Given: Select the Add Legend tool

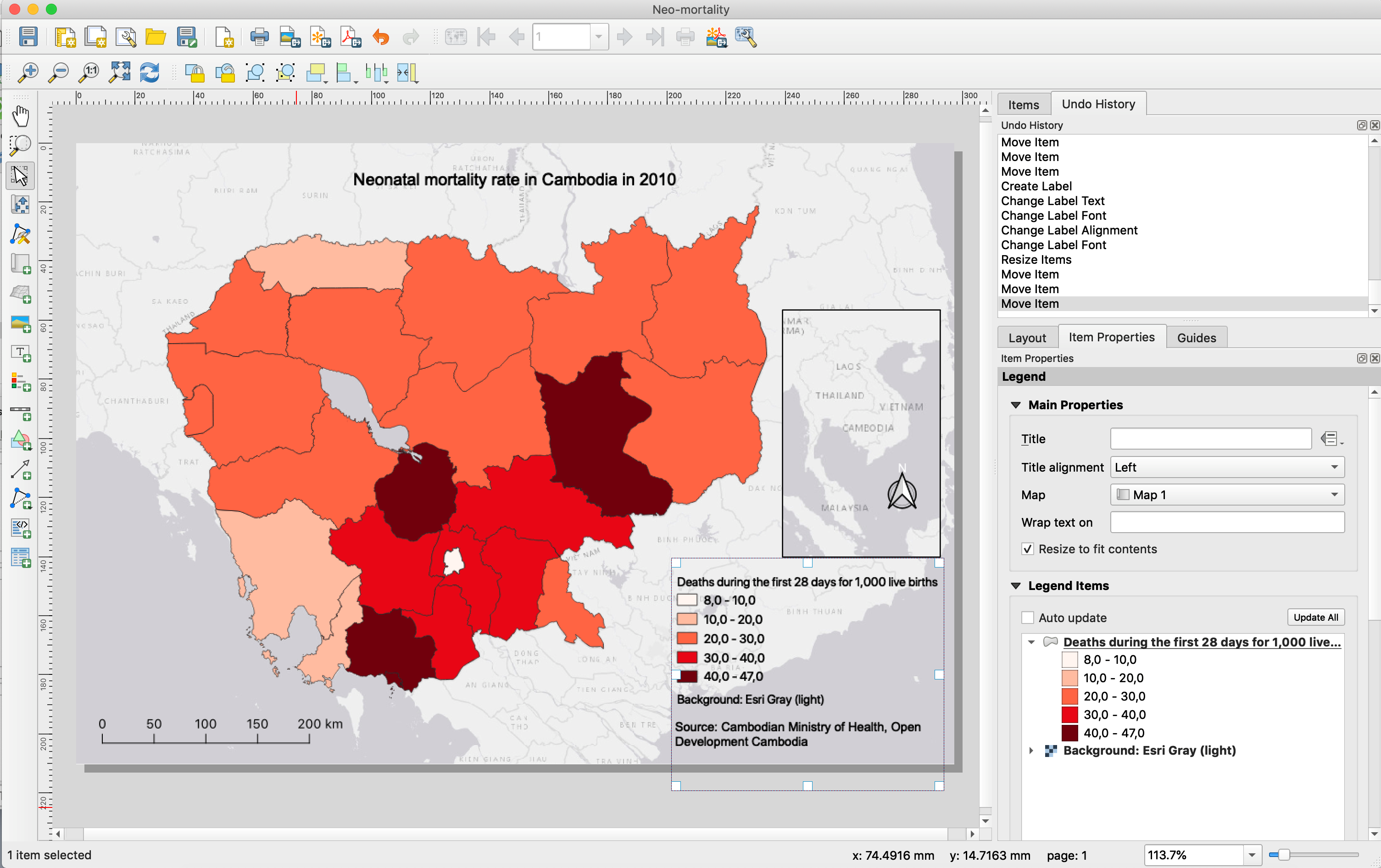Looking at the screenshot, I should (x=21, y=383).
